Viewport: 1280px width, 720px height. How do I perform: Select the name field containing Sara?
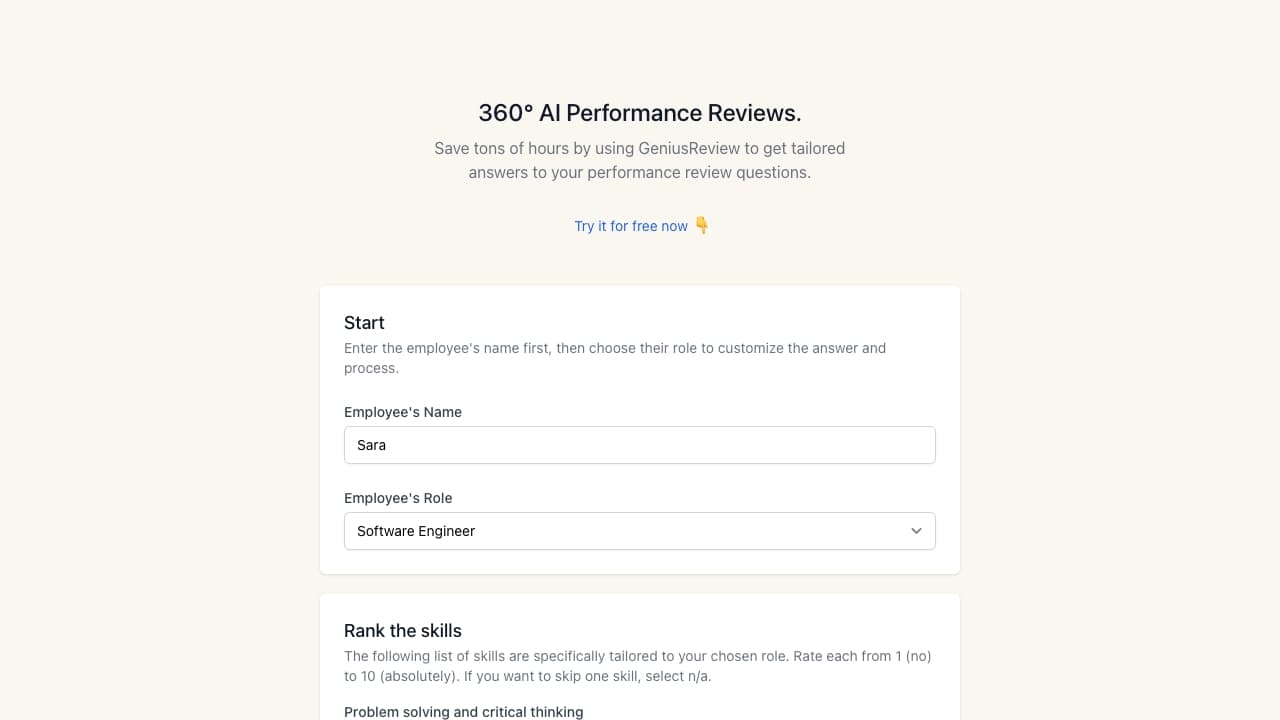640,445
